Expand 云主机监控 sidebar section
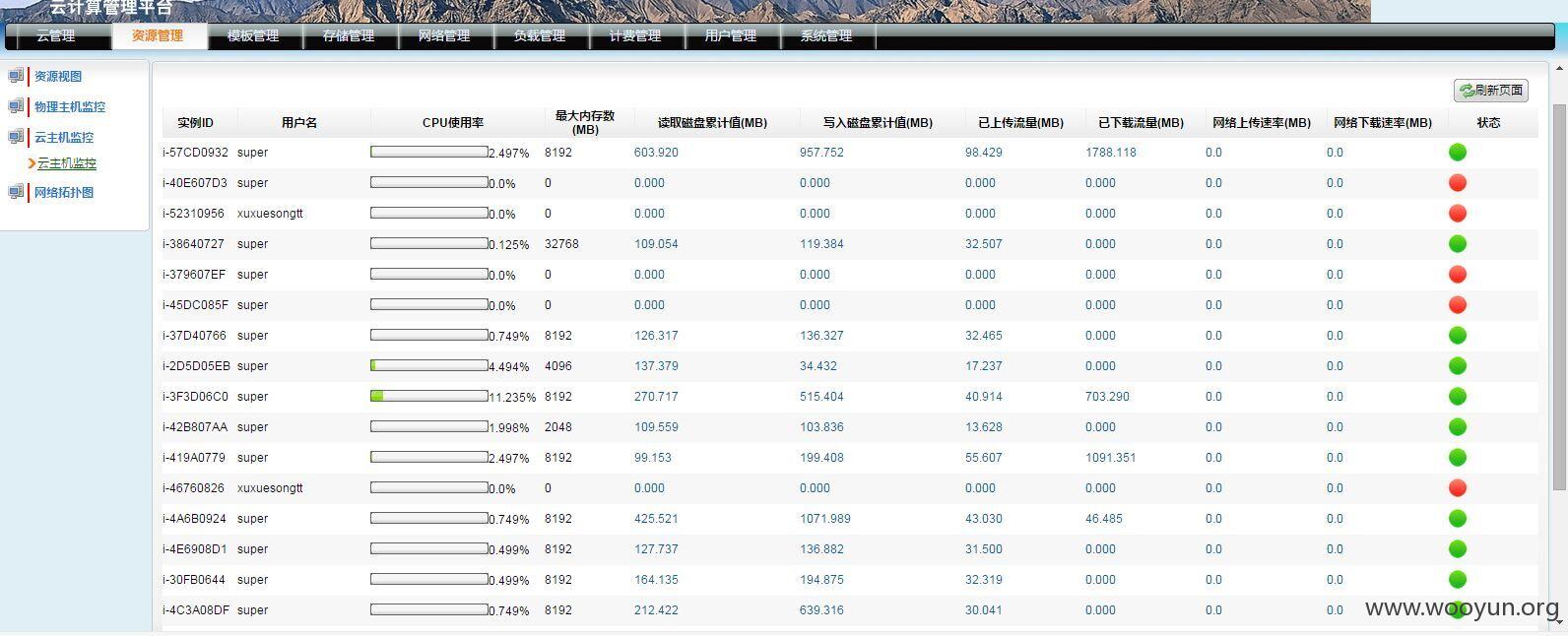Viewport: 1568px width, 636px height. [64, 137]
